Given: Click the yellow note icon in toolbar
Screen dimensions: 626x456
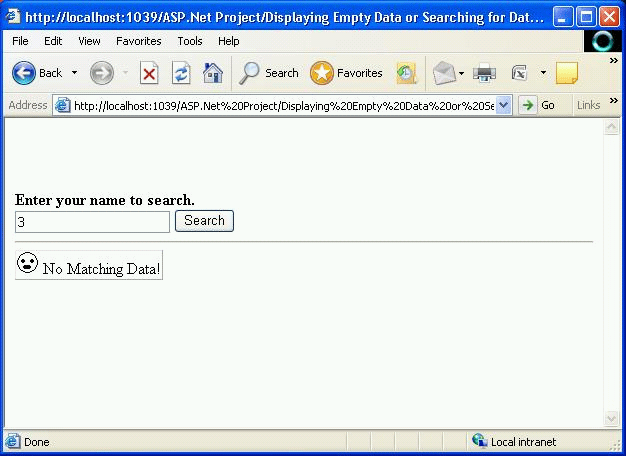Looking at the screenshot, I should tap(567, 73).
